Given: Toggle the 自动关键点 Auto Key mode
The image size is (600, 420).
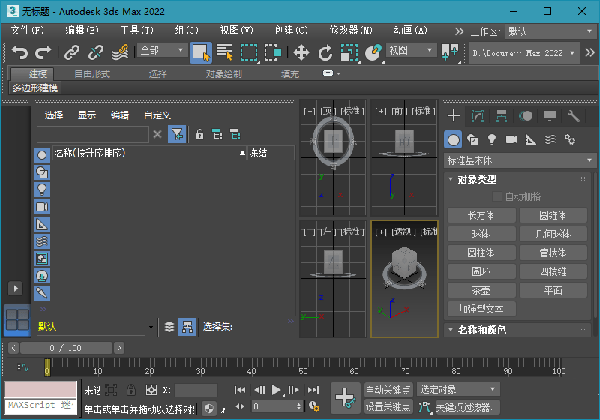Looking at the screenshot, I should [387, 389].
